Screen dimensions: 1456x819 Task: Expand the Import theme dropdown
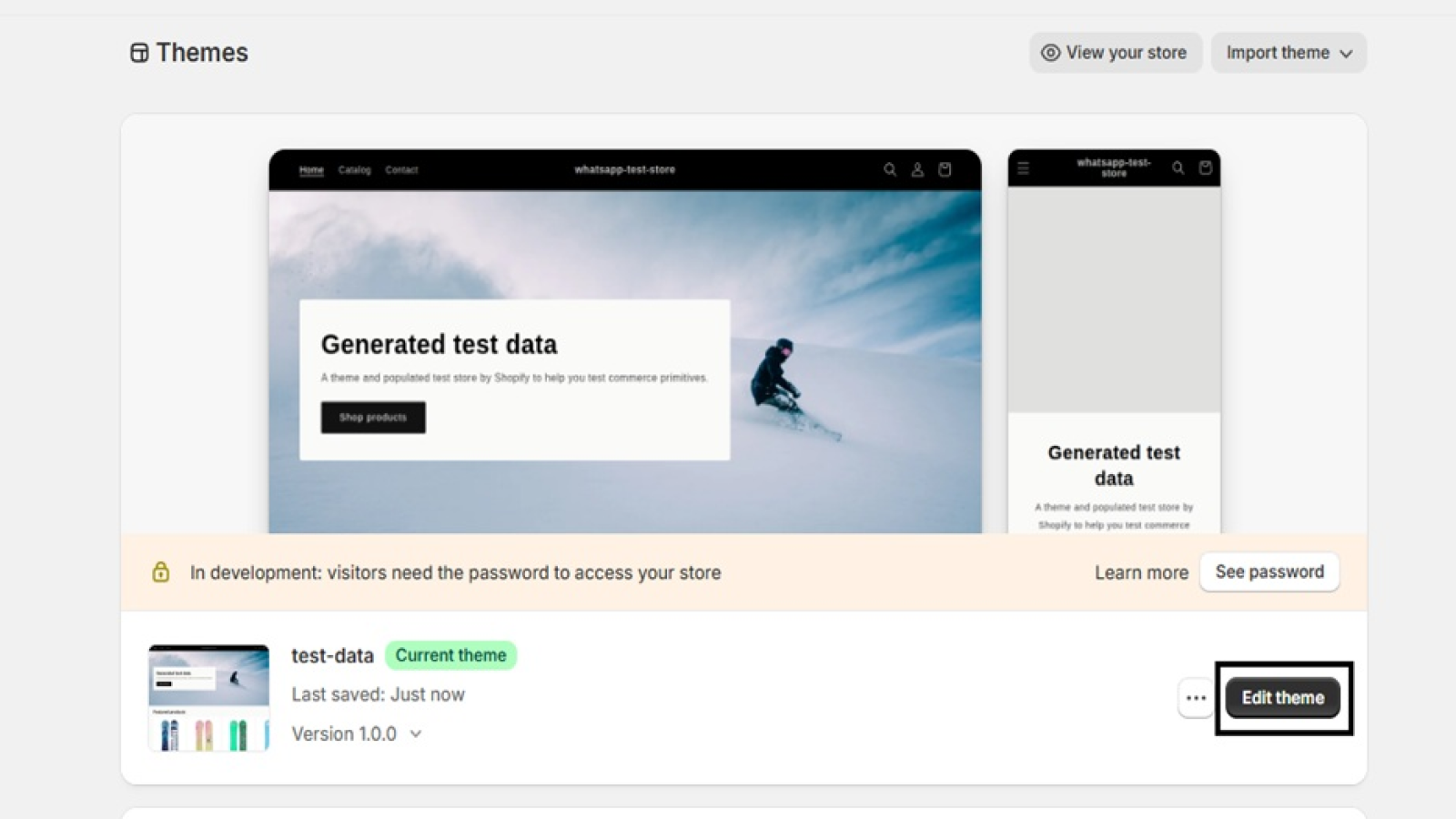1289,53
